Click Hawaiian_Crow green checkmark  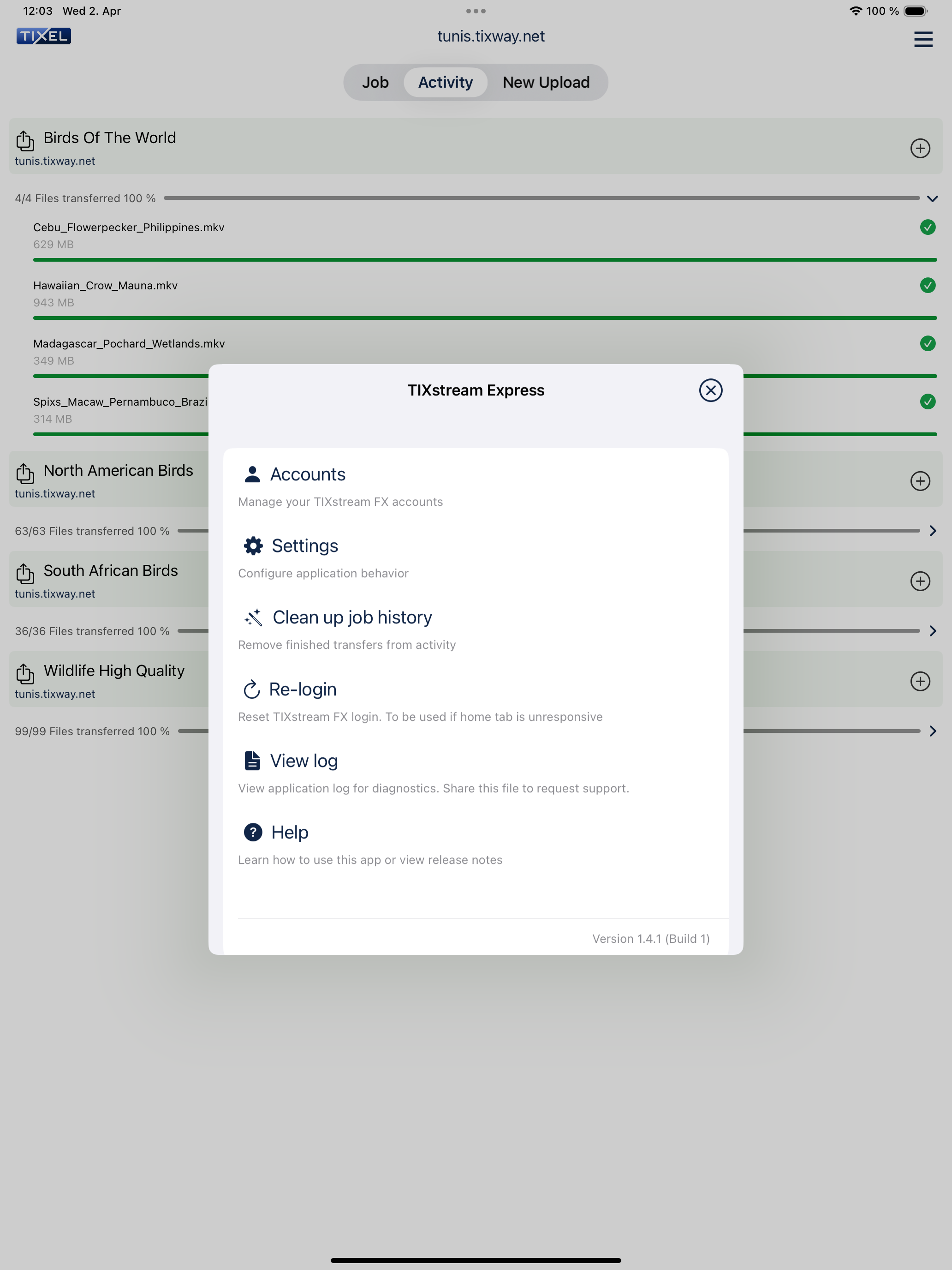point(928,285)
